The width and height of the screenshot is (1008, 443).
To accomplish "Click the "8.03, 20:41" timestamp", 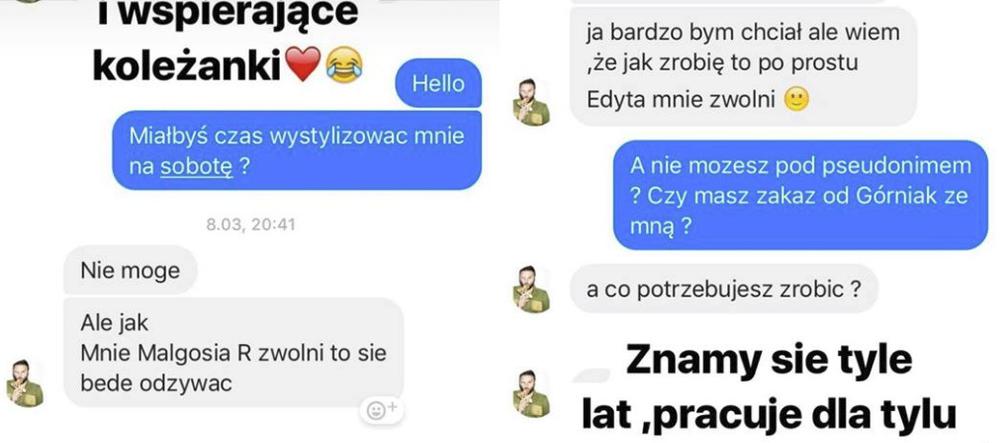I will 251,224.
